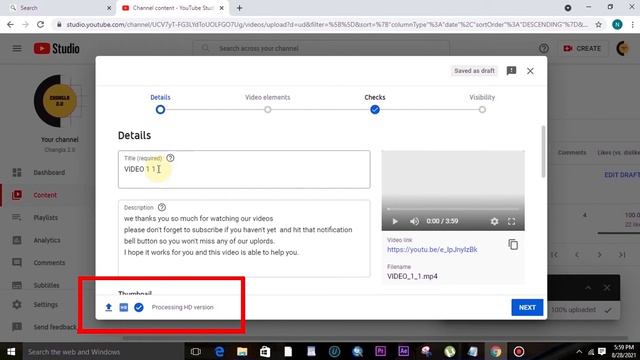Bookmark this page with the star
The image size is (640, 360).
point(598,24)
